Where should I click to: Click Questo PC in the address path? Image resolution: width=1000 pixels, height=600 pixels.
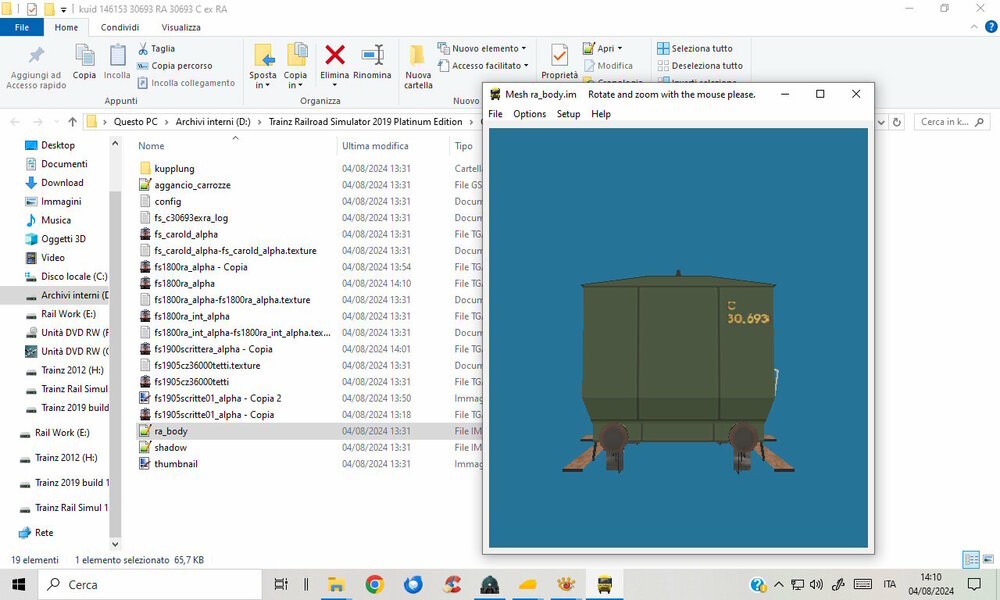[136, 122]
